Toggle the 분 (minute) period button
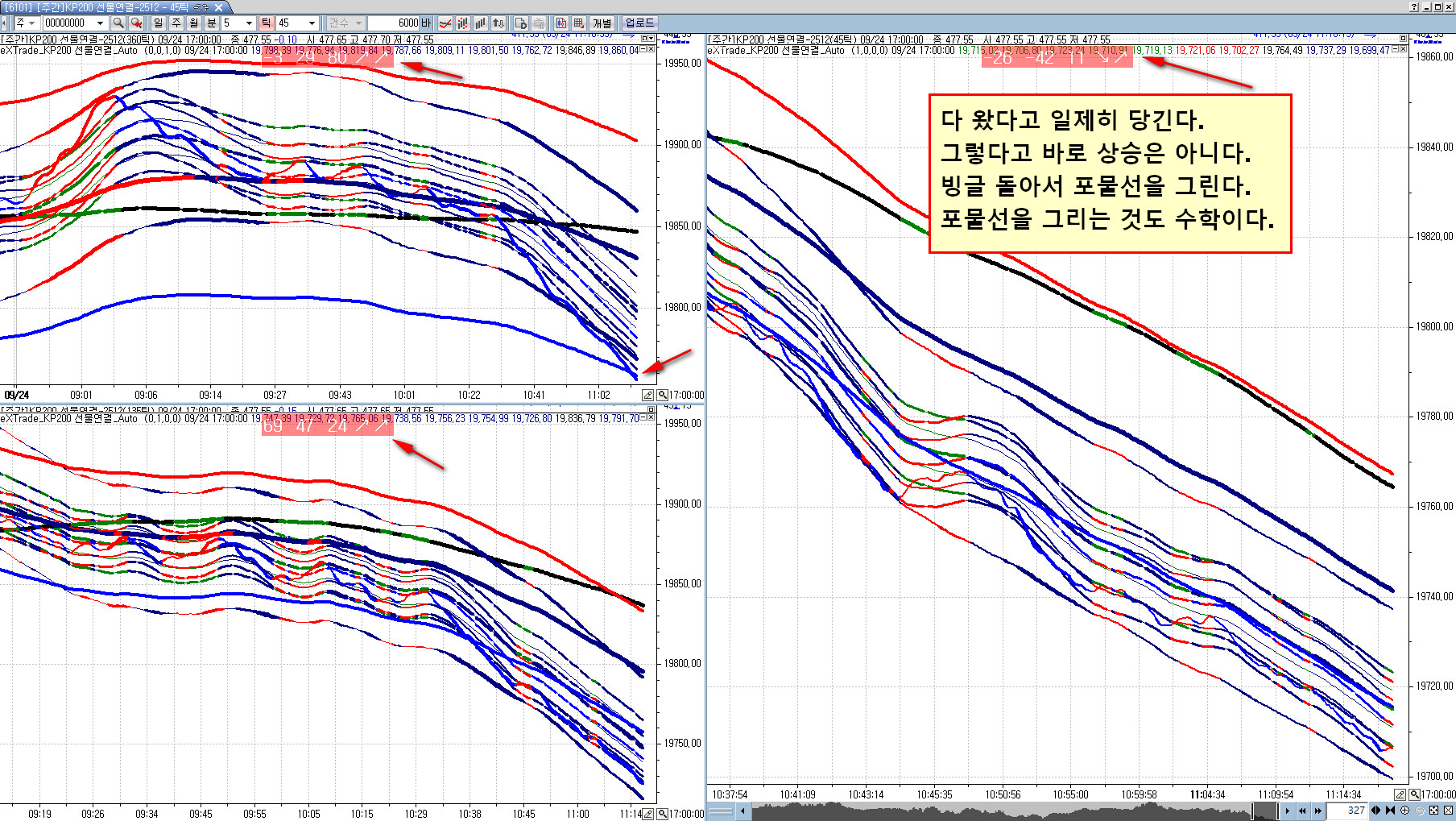This screenshot has height=821, width=1456. 212,23
